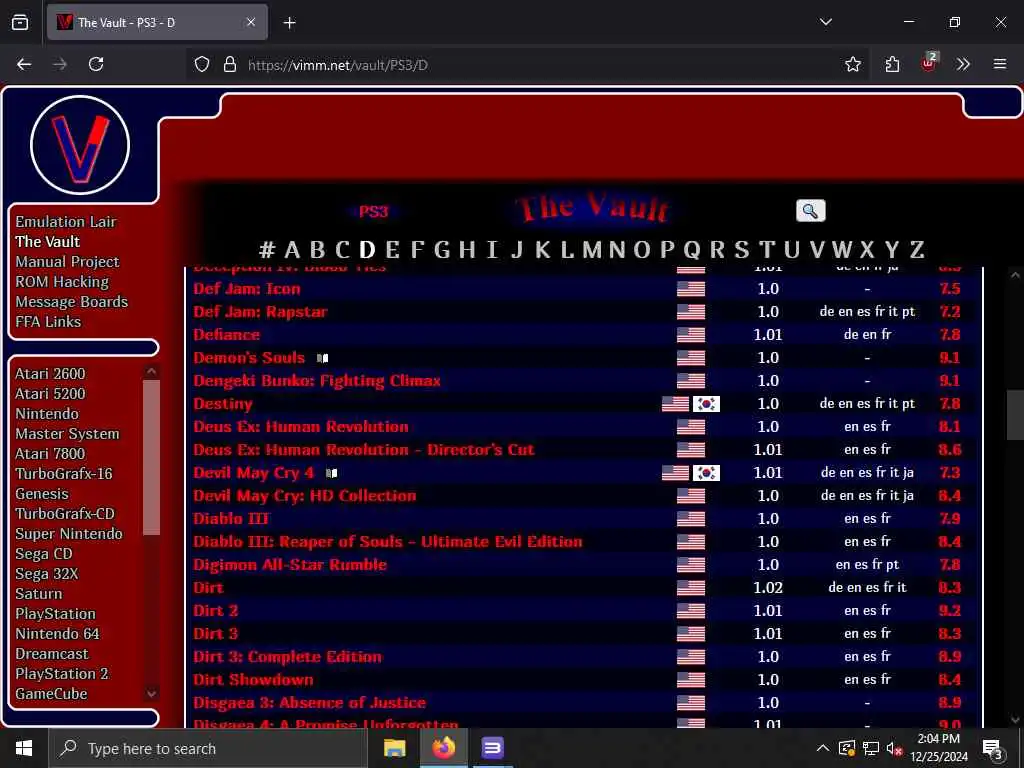Open Firefox View icon in tab bar

(20, 22)
